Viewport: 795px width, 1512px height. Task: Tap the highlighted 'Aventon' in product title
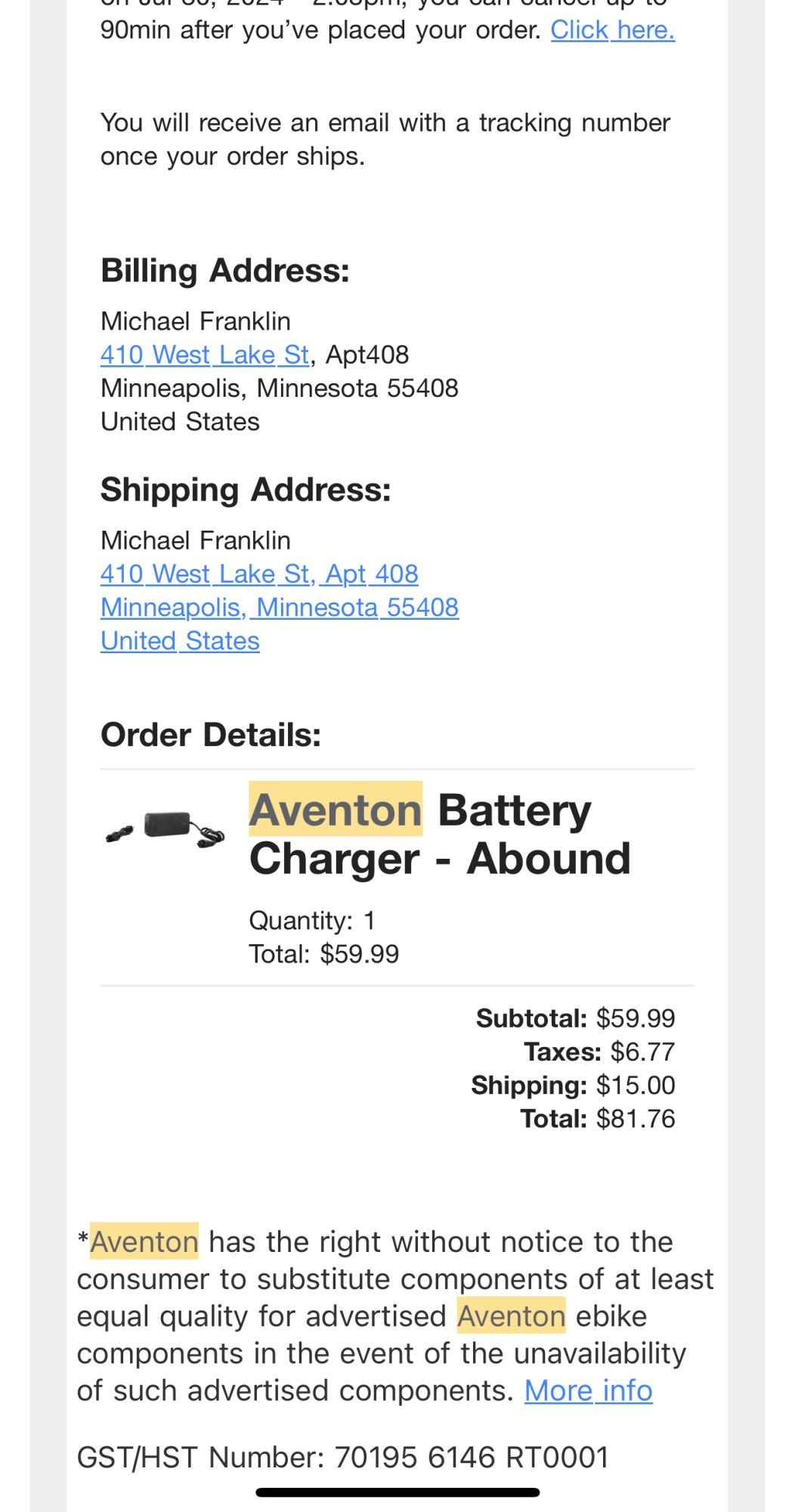pyautogui.click(x=336, y=810)
